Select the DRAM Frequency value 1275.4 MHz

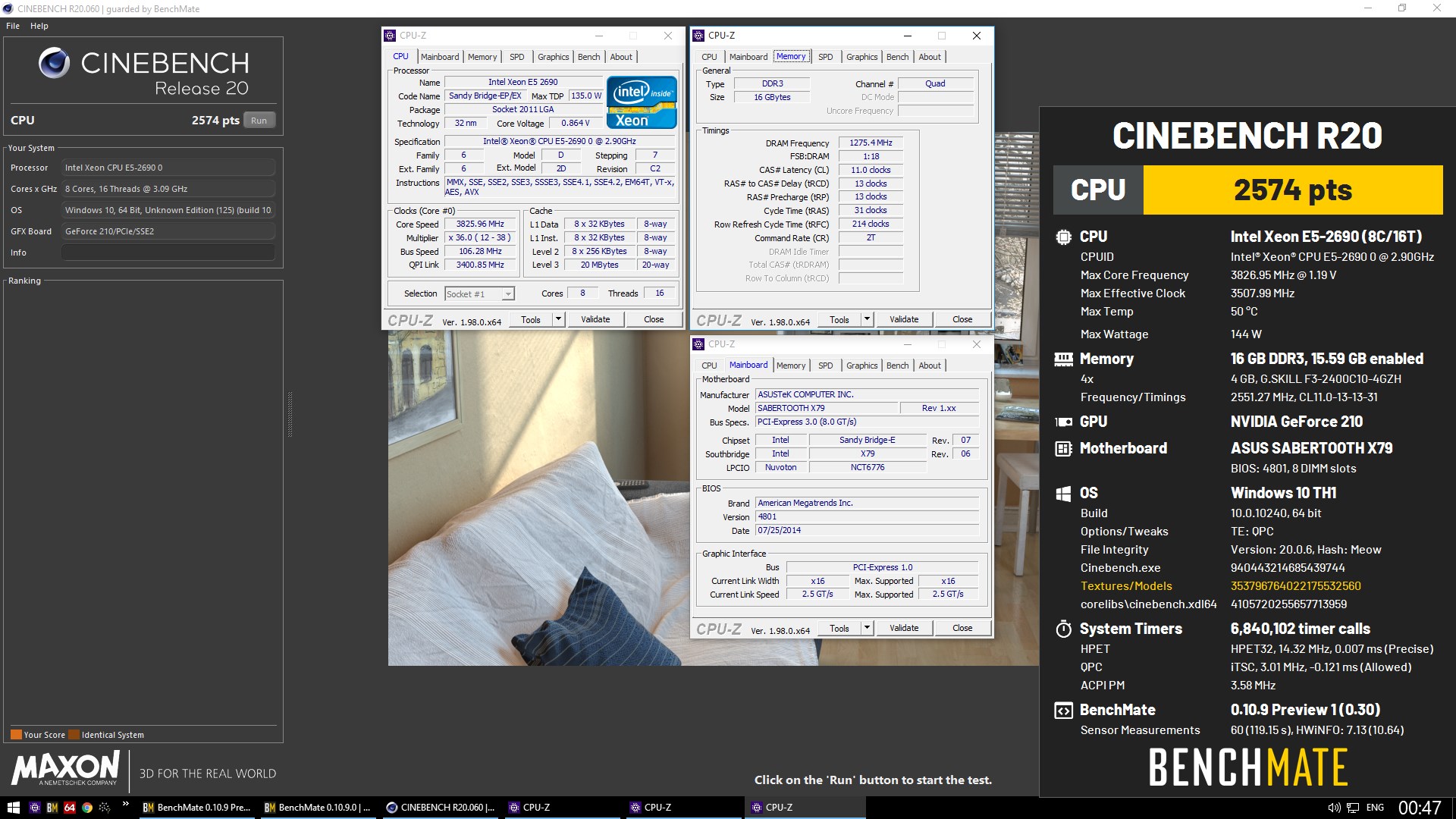point(871,143)
